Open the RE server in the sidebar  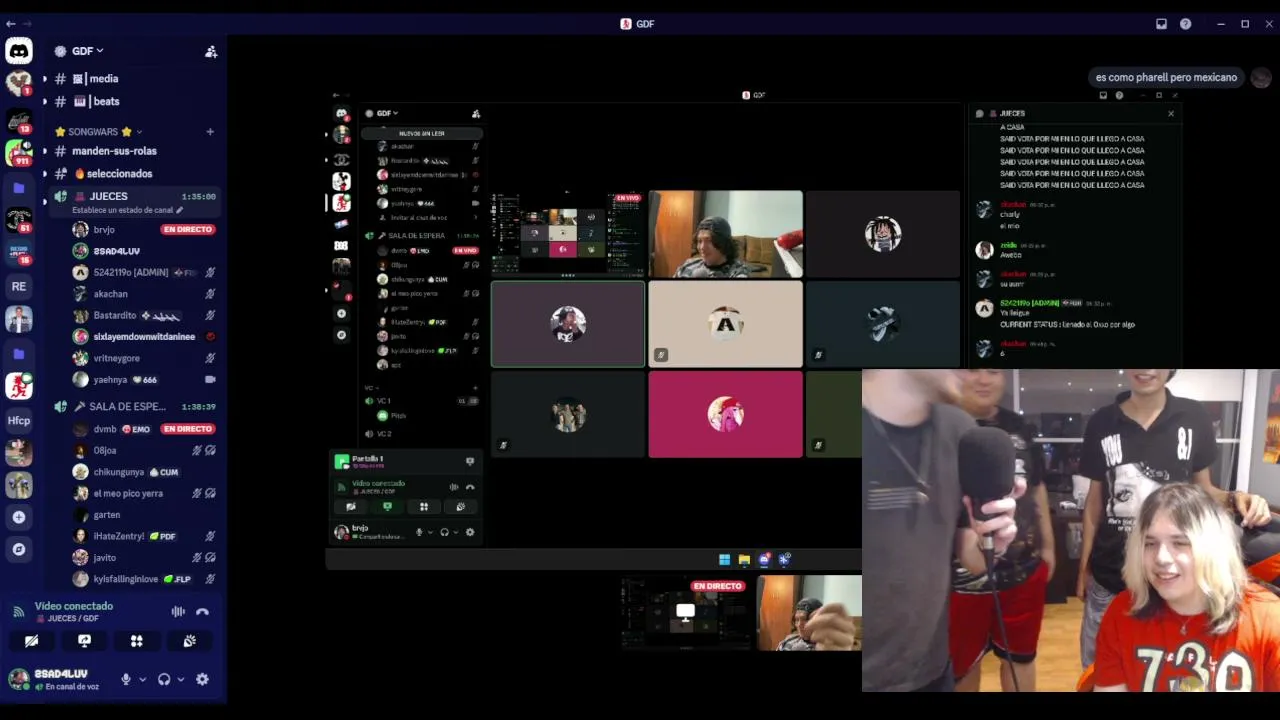pyautogui.click(x=19, y=286)
